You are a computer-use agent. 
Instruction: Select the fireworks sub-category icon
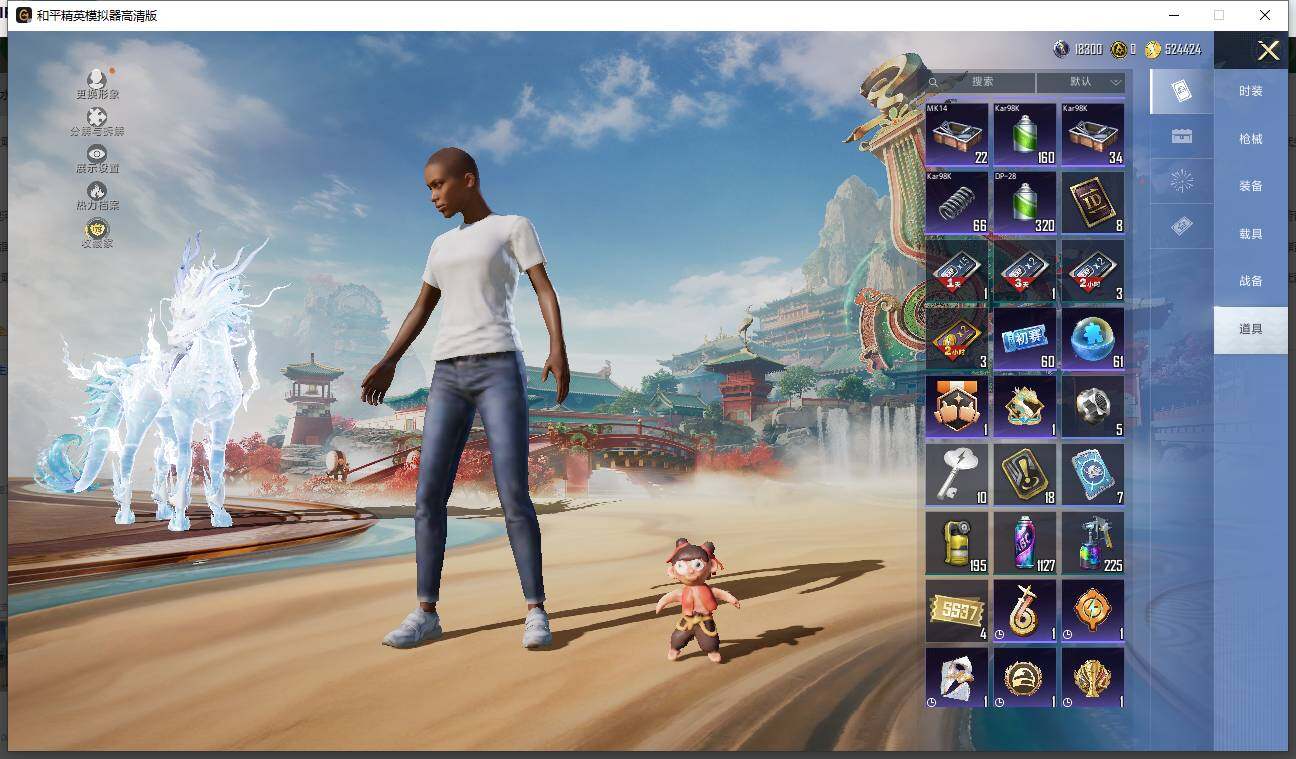[x=1181, y=181]
